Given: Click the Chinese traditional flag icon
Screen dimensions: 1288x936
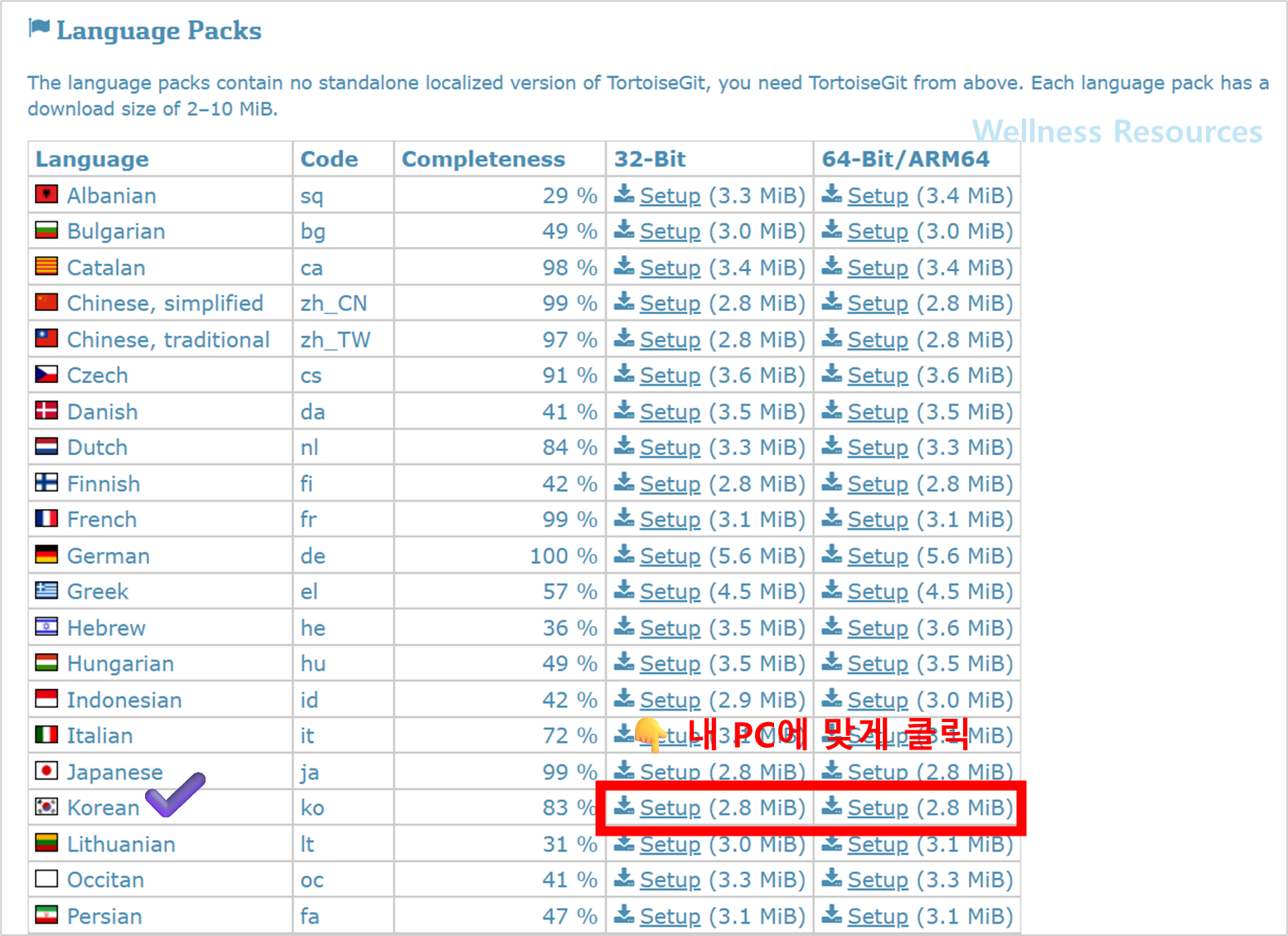Looking at the screenshot, I should [46, 338].
